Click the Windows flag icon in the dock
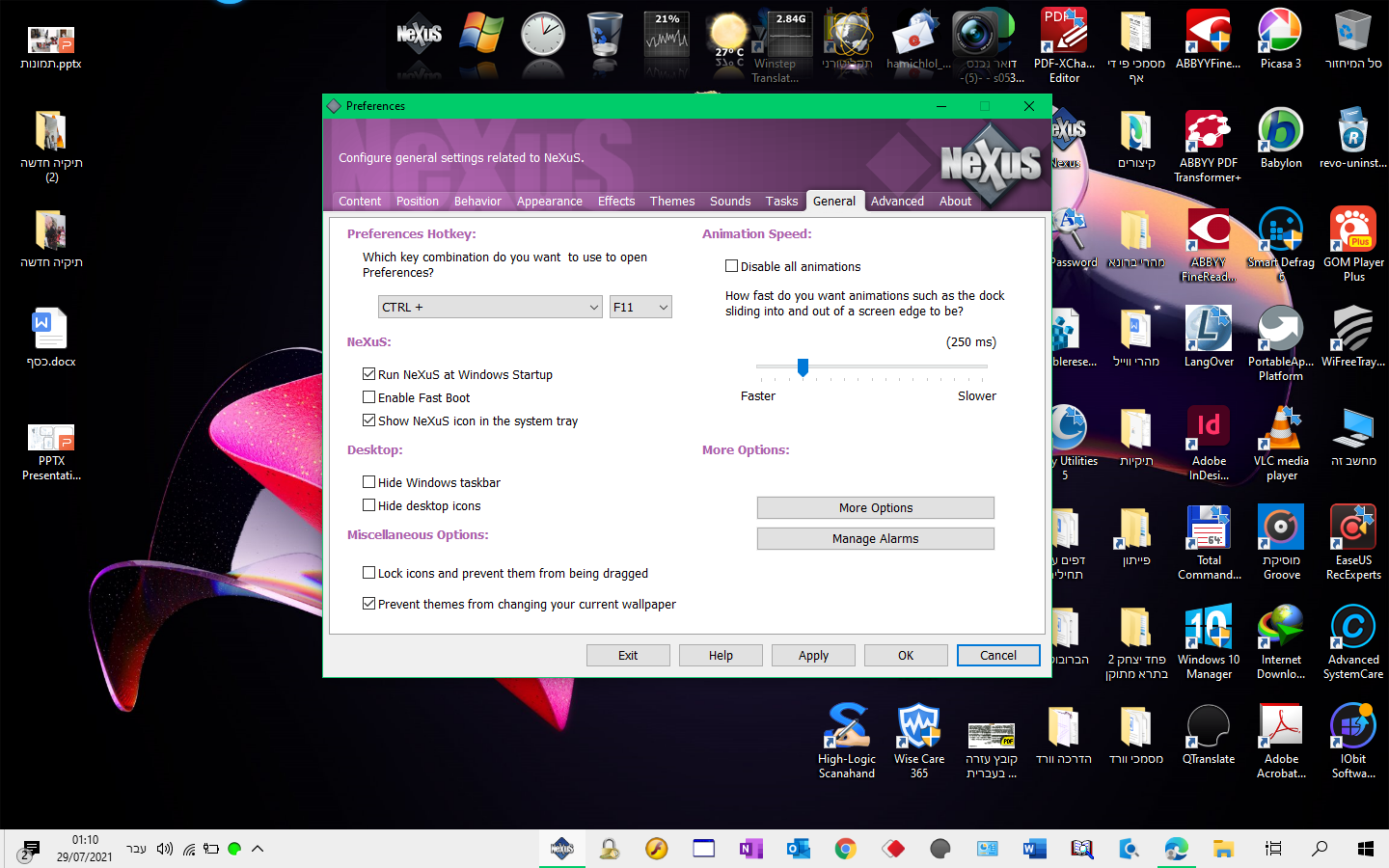The height and width of the screenshot is (868, 1389). (480, 35)
